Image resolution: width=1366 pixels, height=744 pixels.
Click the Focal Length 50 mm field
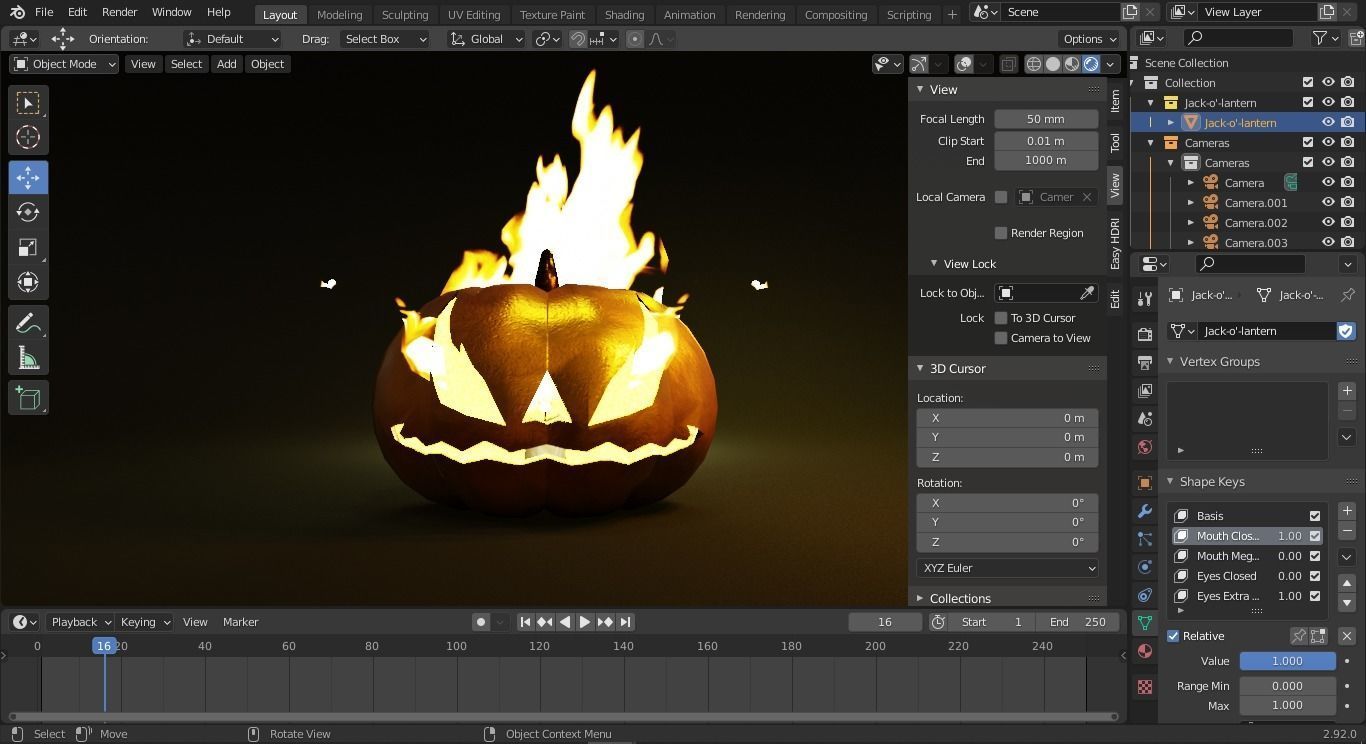pyautogui.click(x=1046, y=119)
